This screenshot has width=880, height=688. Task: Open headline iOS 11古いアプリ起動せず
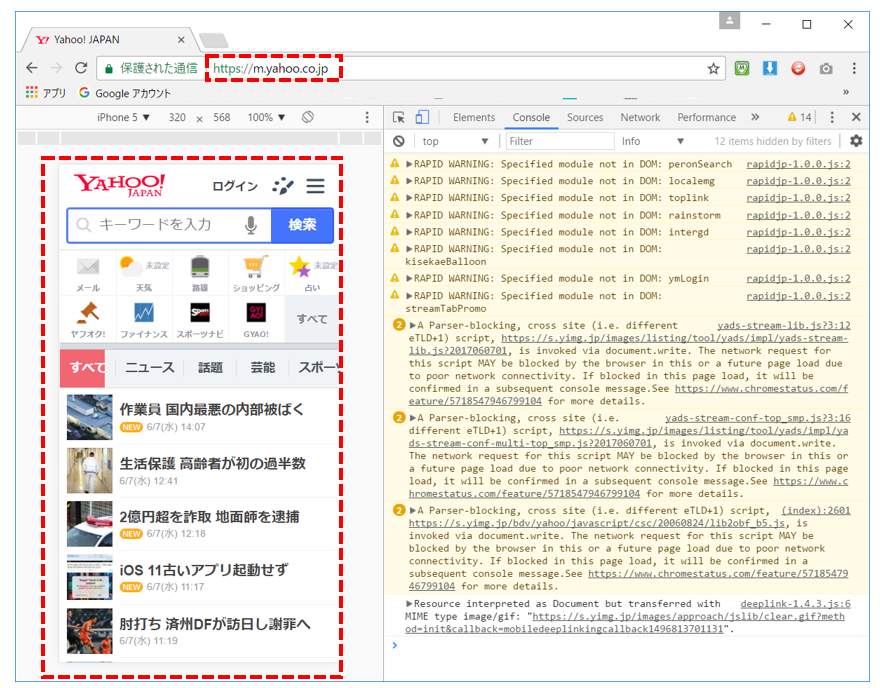(204, 570)
